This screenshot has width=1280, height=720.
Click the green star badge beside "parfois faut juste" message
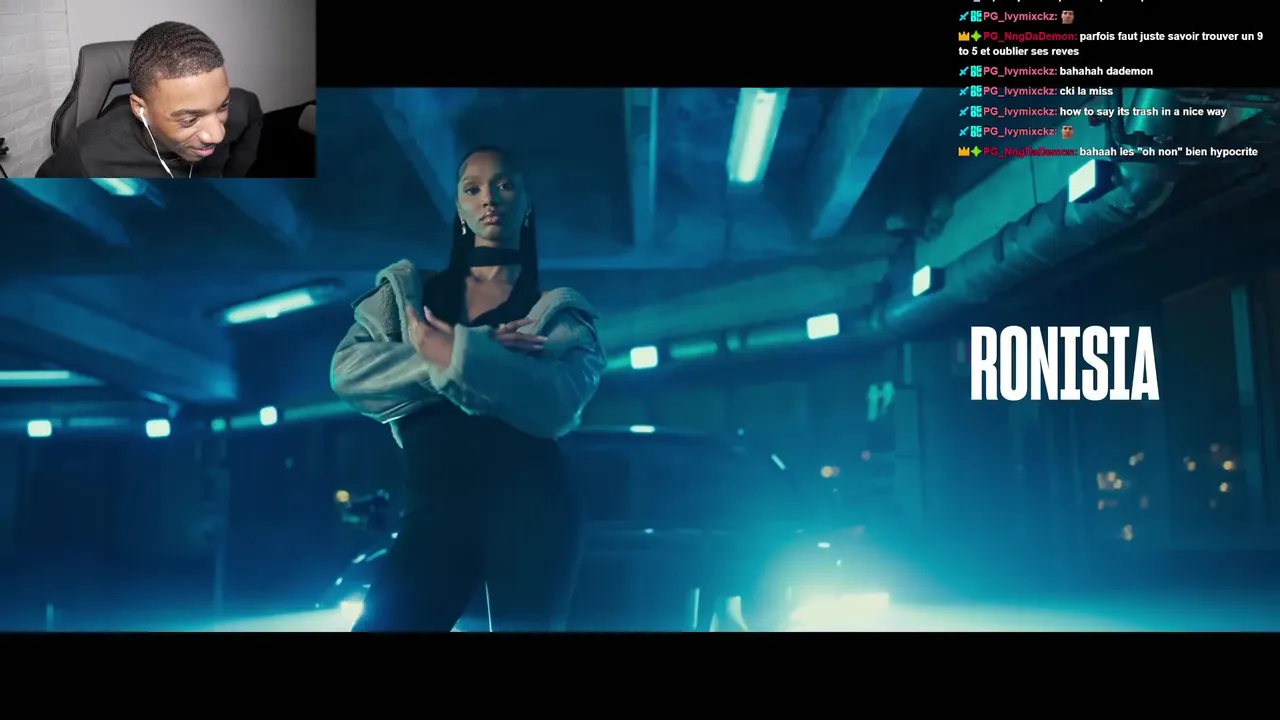click(x=976, y=36)
